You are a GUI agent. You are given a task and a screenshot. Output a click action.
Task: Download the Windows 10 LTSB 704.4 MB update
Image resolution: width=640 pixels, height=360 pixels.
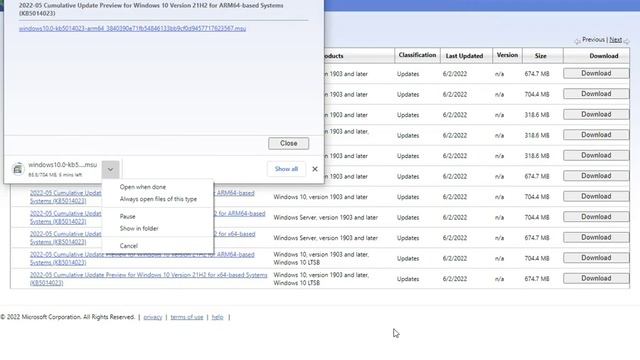click(x=596, y=258)
